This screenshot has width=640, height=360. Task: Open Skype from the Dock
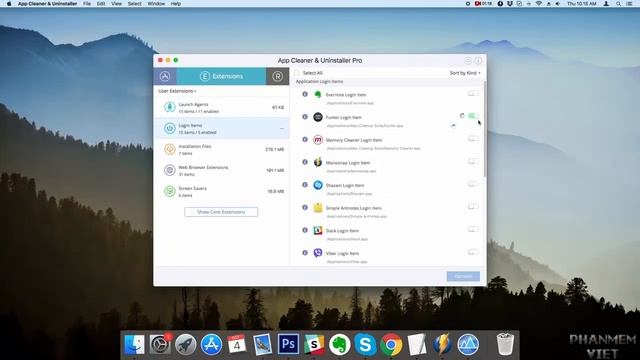[x=365, y=344]
